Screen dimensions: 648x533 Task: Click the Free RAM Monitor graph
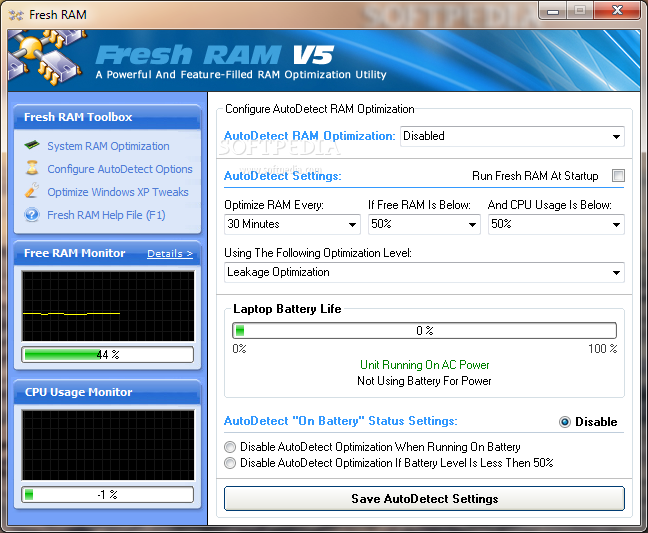click(108, 306)
